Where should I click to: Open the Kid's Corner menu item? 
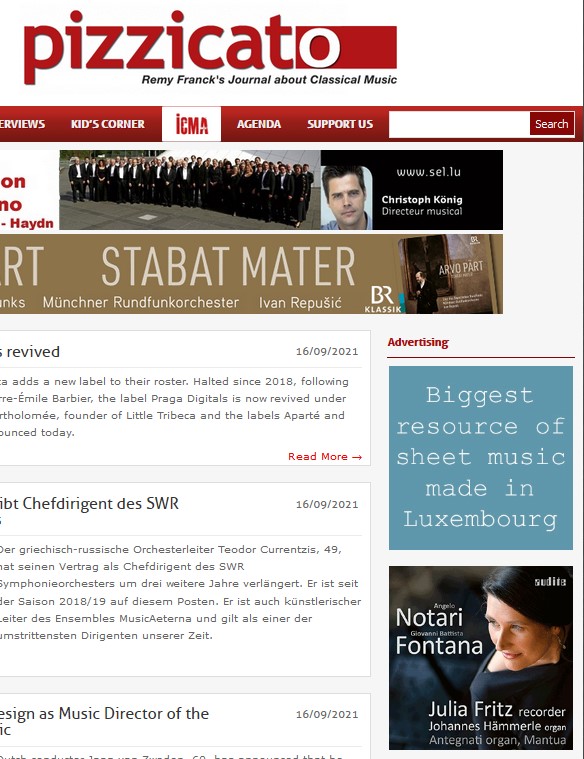(x=108, y=124)
